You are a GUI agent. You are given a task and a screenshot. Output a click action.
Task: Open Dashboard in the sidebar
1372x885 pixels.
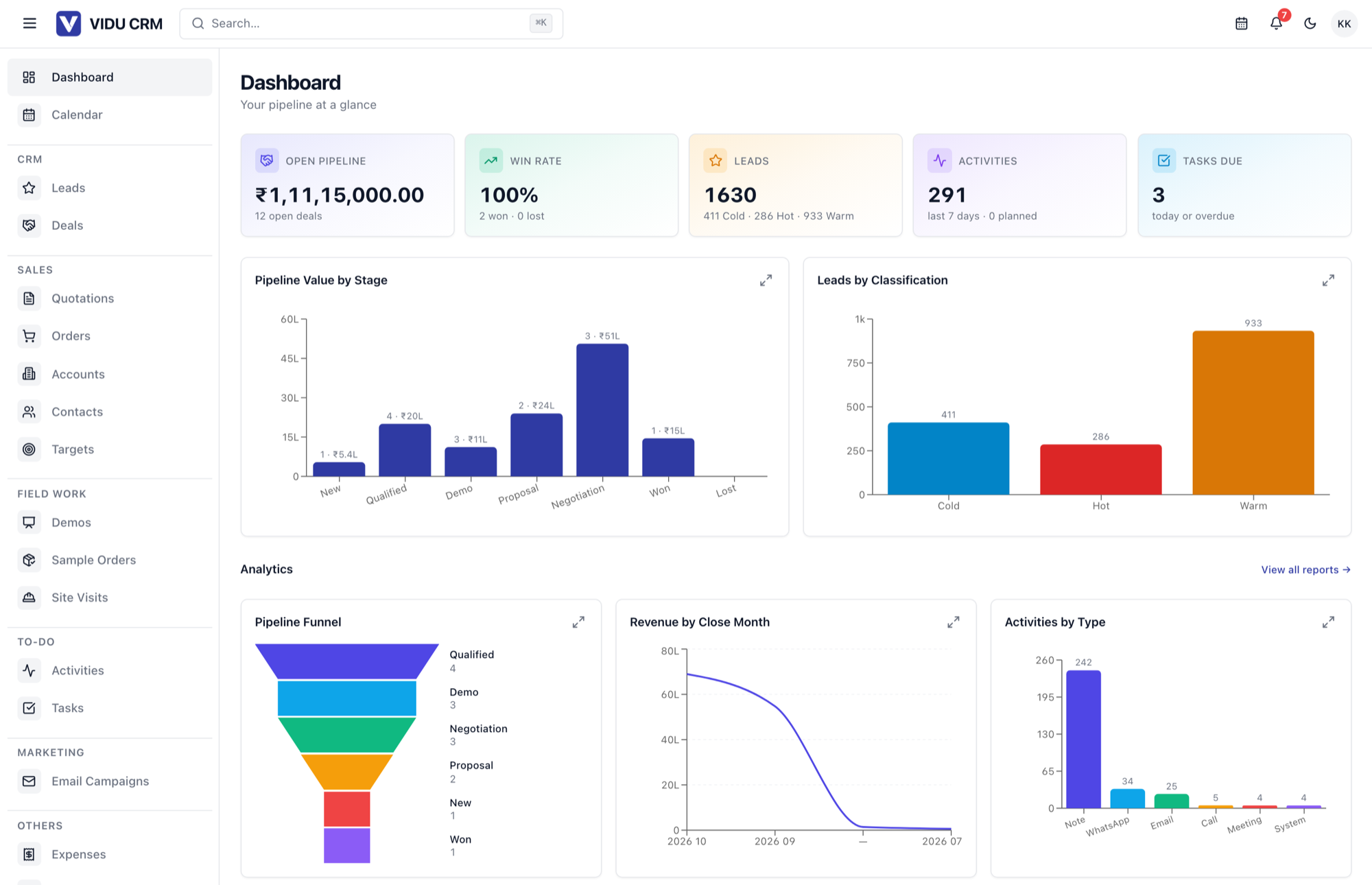pyautogui.click(x=110, y=77)
